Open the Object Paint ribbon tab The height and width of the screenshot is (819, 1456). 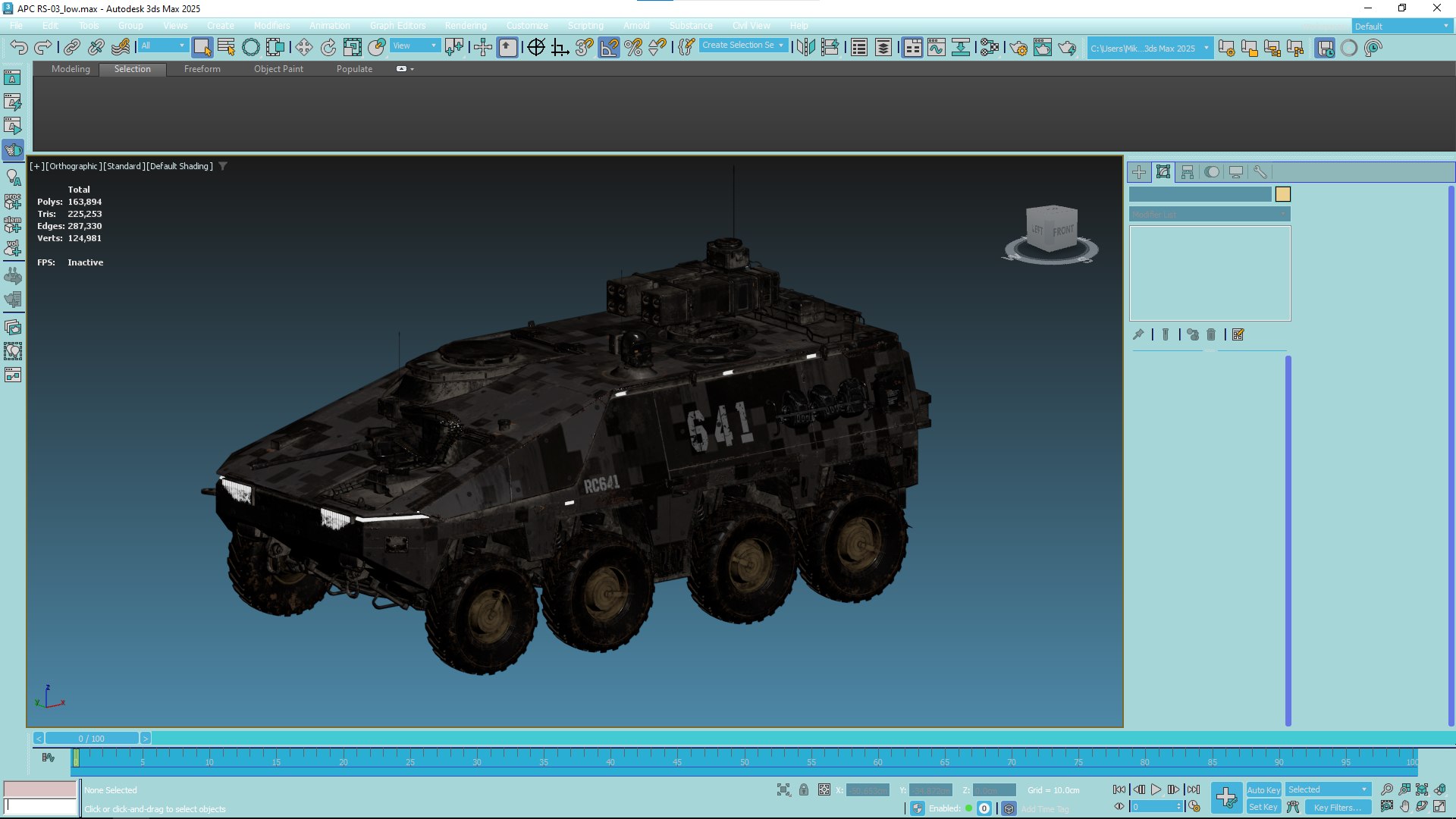click(278, 69)
